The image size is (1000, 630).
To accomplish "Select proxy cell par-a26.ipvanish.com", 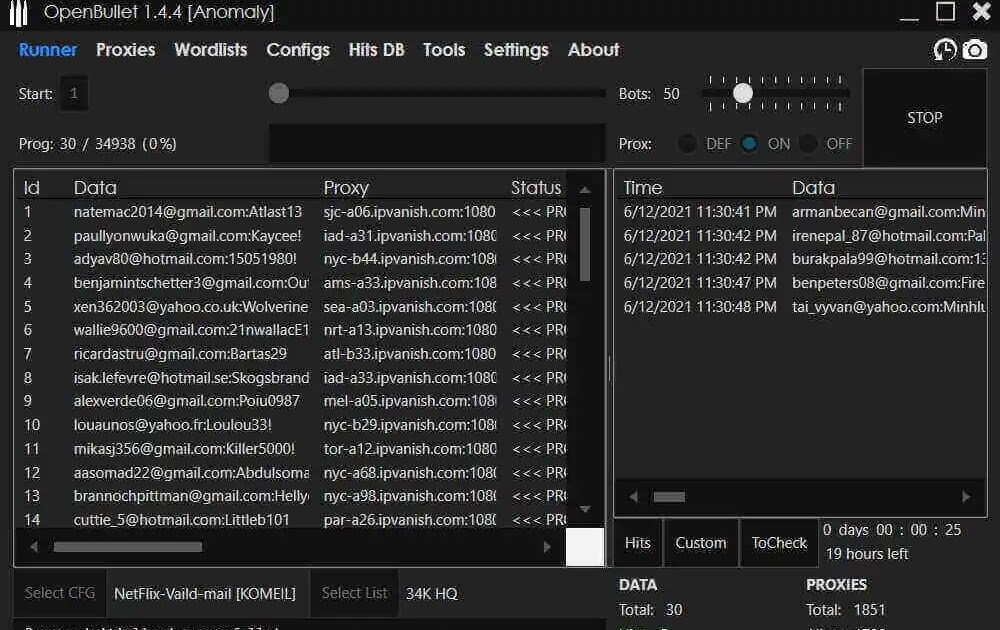I will click(x=409, y=520).
